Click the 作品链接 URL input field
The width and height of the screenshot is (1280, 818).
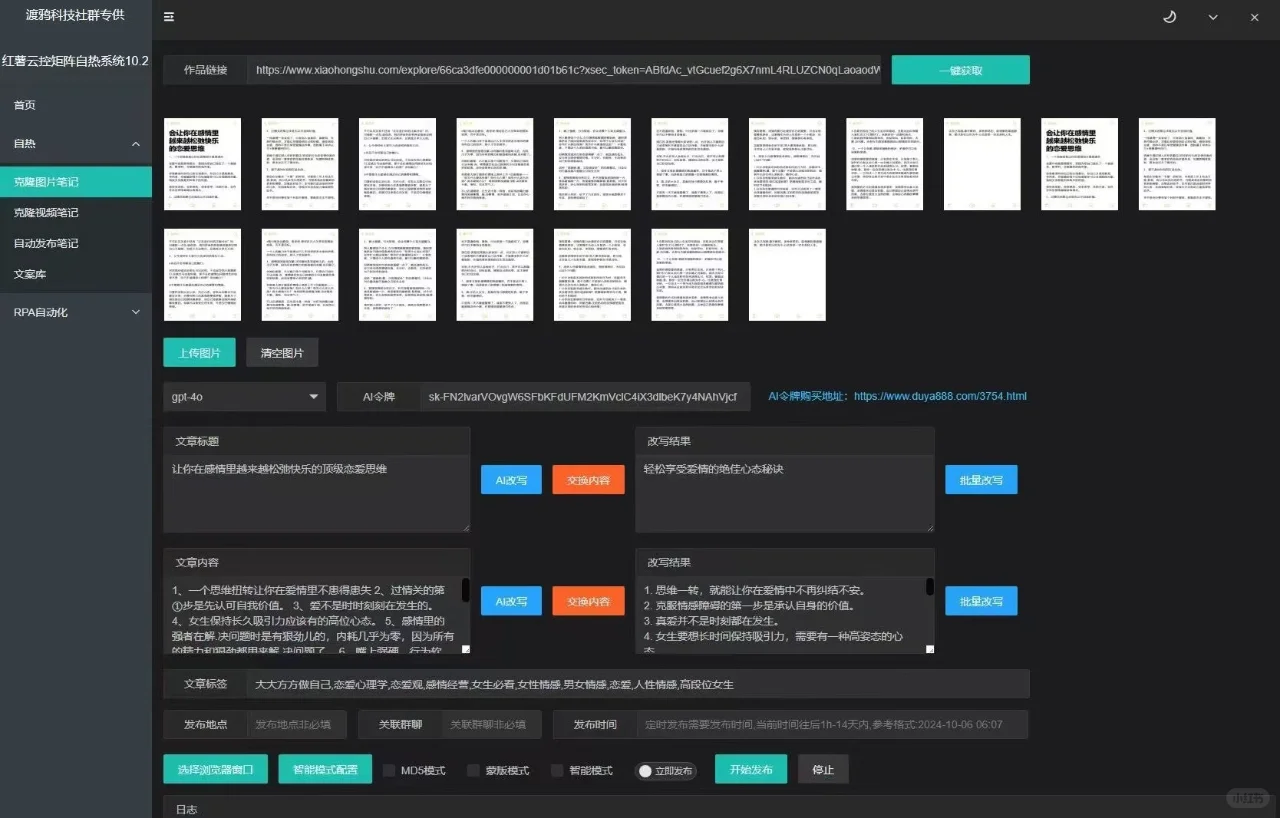(x=565, y=70)
